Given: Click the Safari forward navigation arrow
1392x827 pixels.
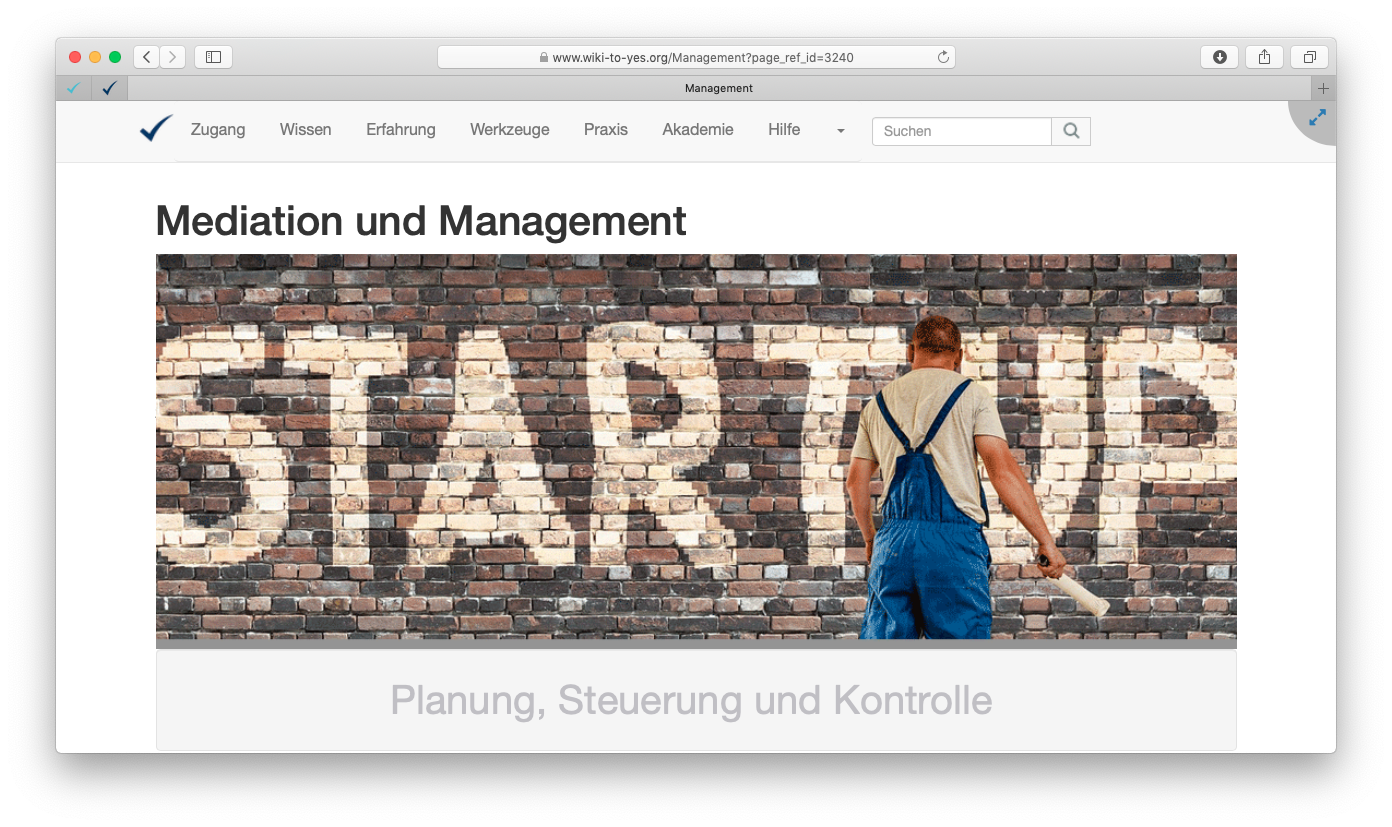Looking at the screenshot, I should point(173,57).
